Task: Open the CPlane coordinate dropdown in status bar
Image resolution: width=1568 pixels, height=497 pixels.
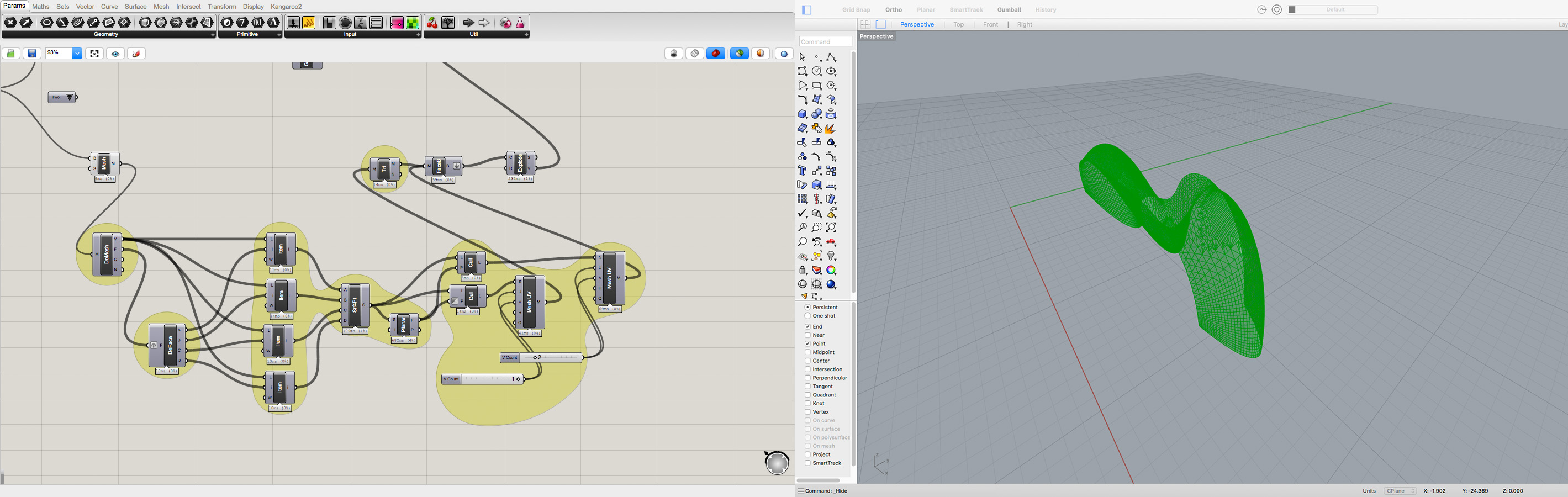Action: tap(1400, 491)
